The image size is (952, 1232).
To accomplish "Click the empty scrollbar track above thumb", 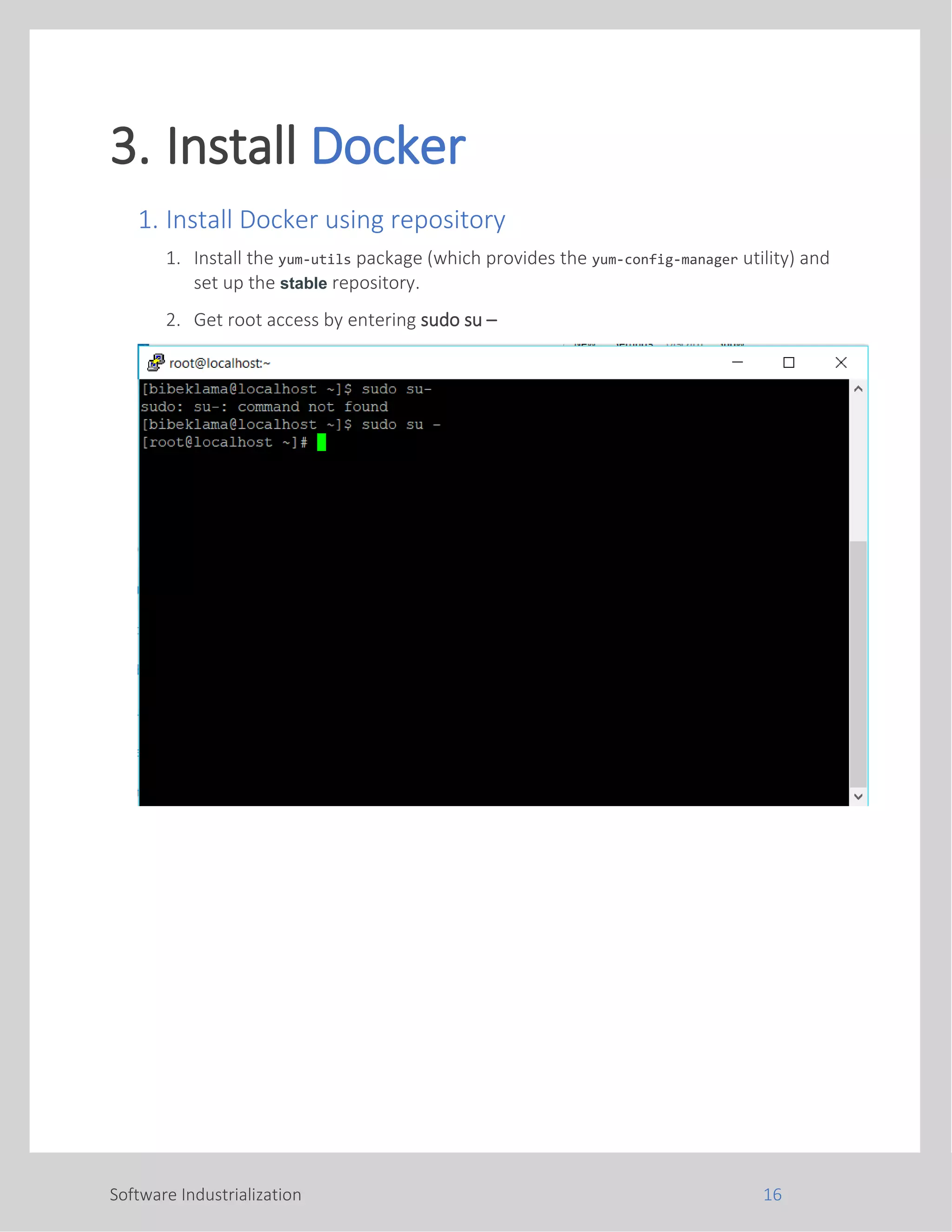I will tap(858, 468).
